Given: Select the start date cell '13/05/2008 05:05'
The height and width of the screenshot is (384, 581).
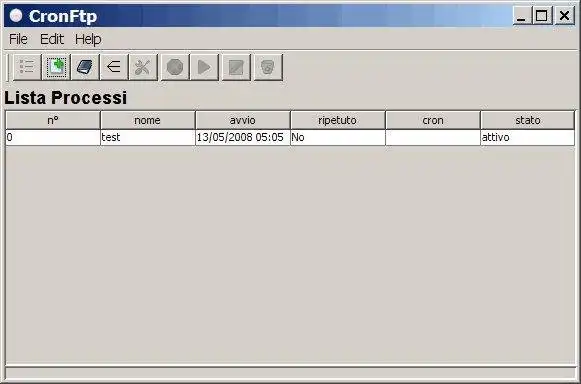Looking at the screenshot, I should pos(243,138).
